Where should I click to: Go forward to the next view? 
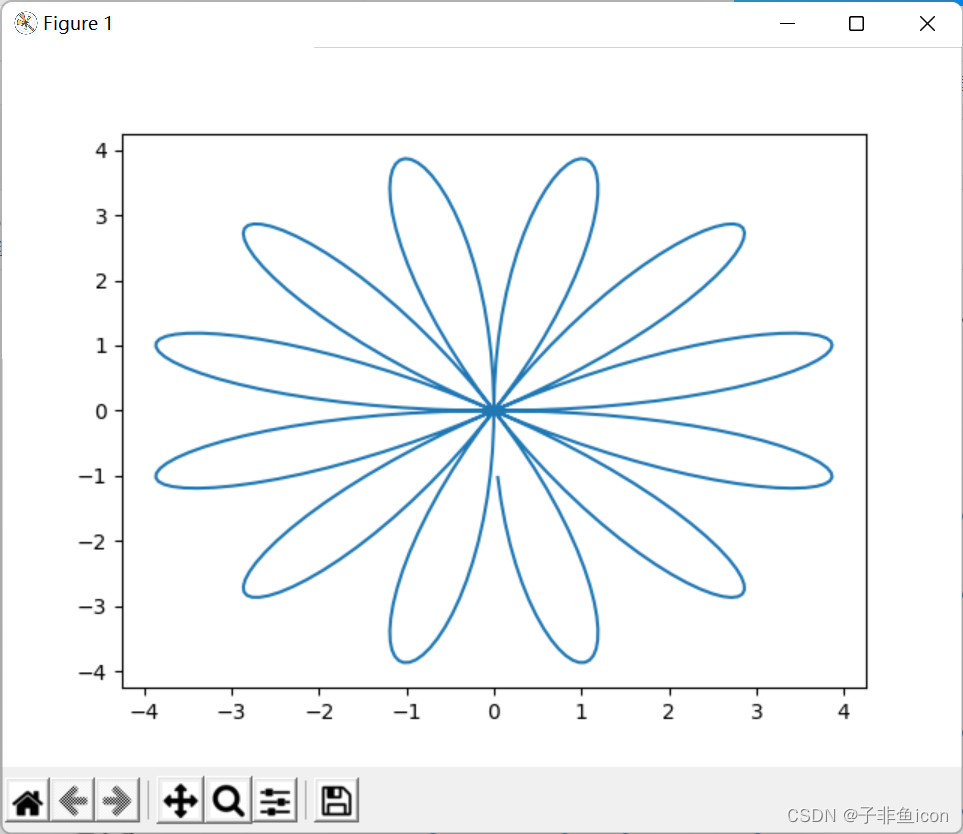point(117,800)
